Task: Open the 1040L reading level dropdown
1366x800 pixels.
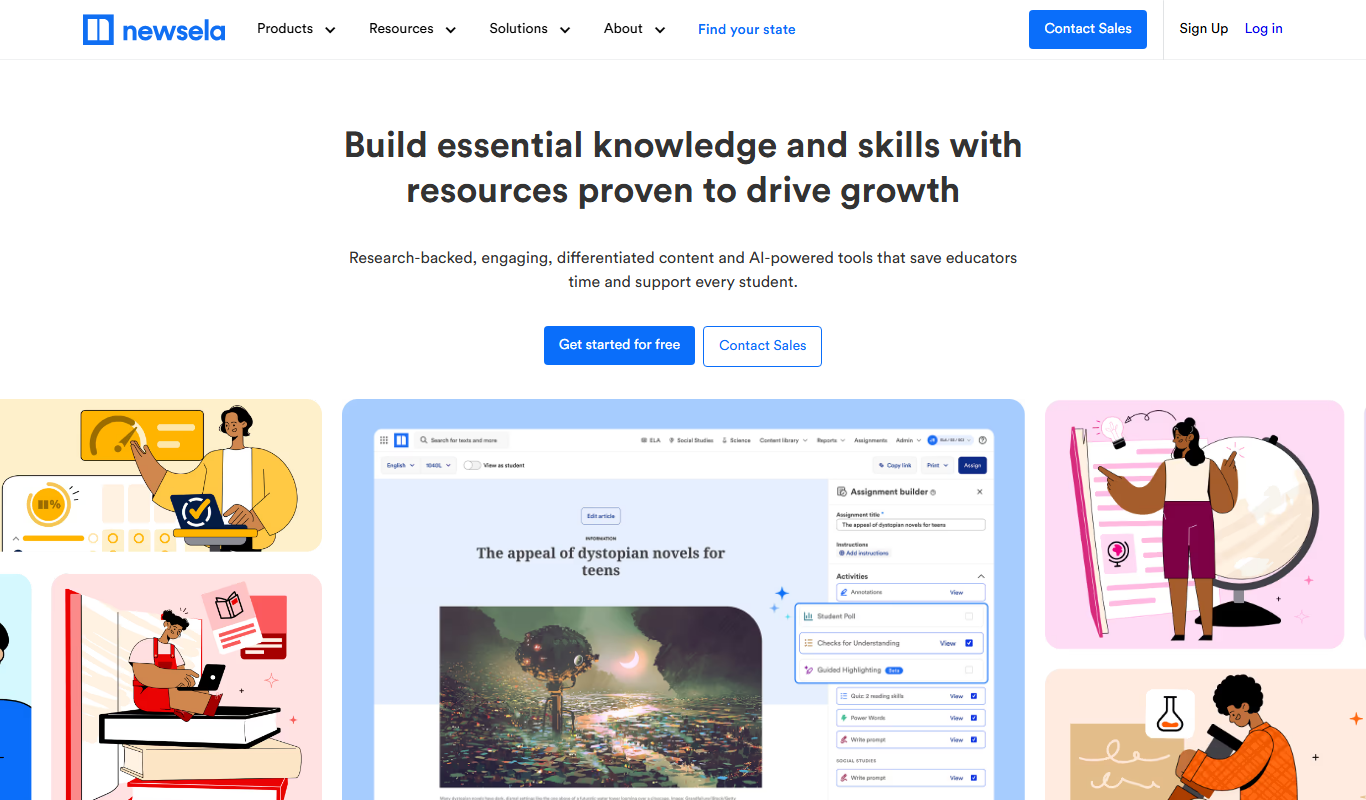Action: pyautogui.click(x=439, y=465)
